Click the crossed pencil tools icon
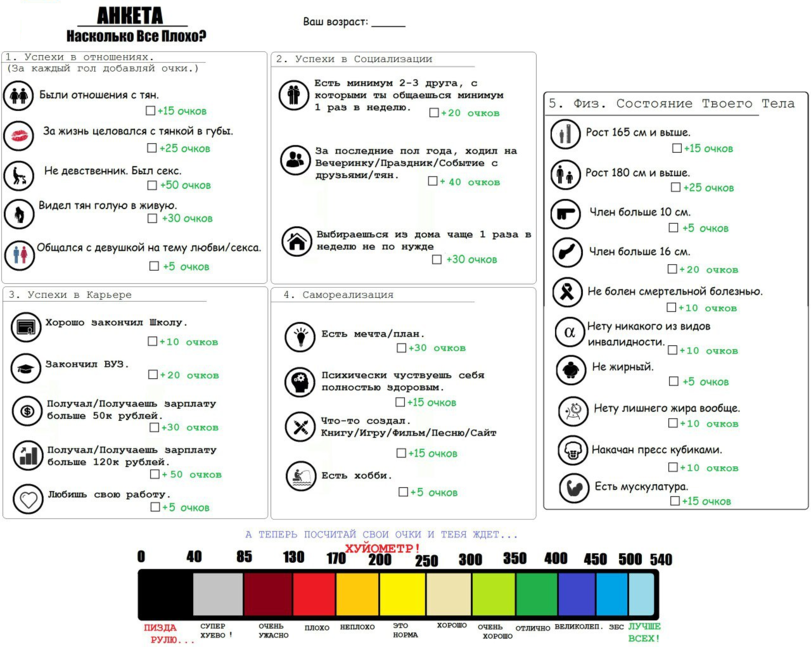The image size is (811, 647). click(x=300, y=427)
